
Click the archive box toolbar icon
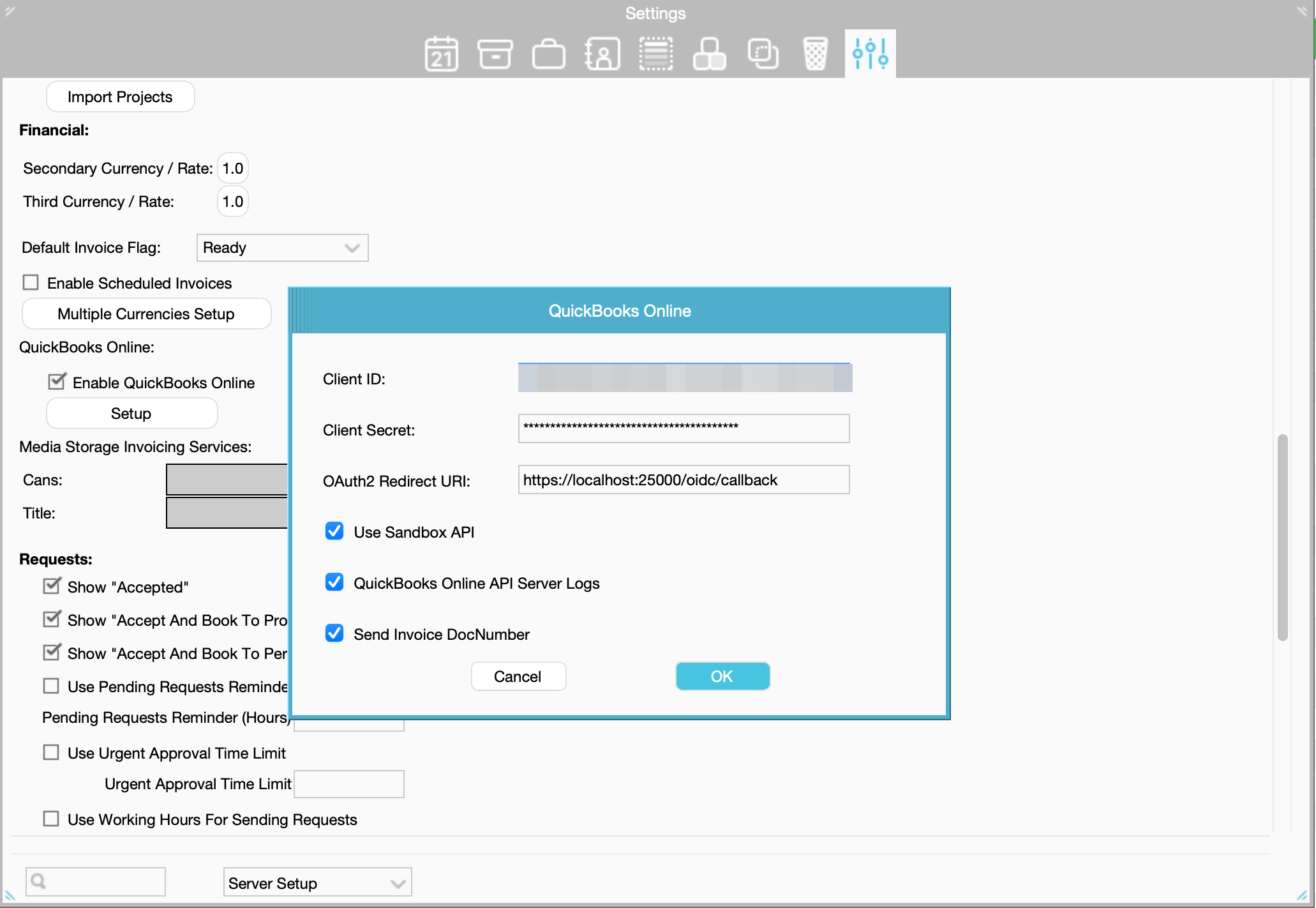[x=495, y=54]
